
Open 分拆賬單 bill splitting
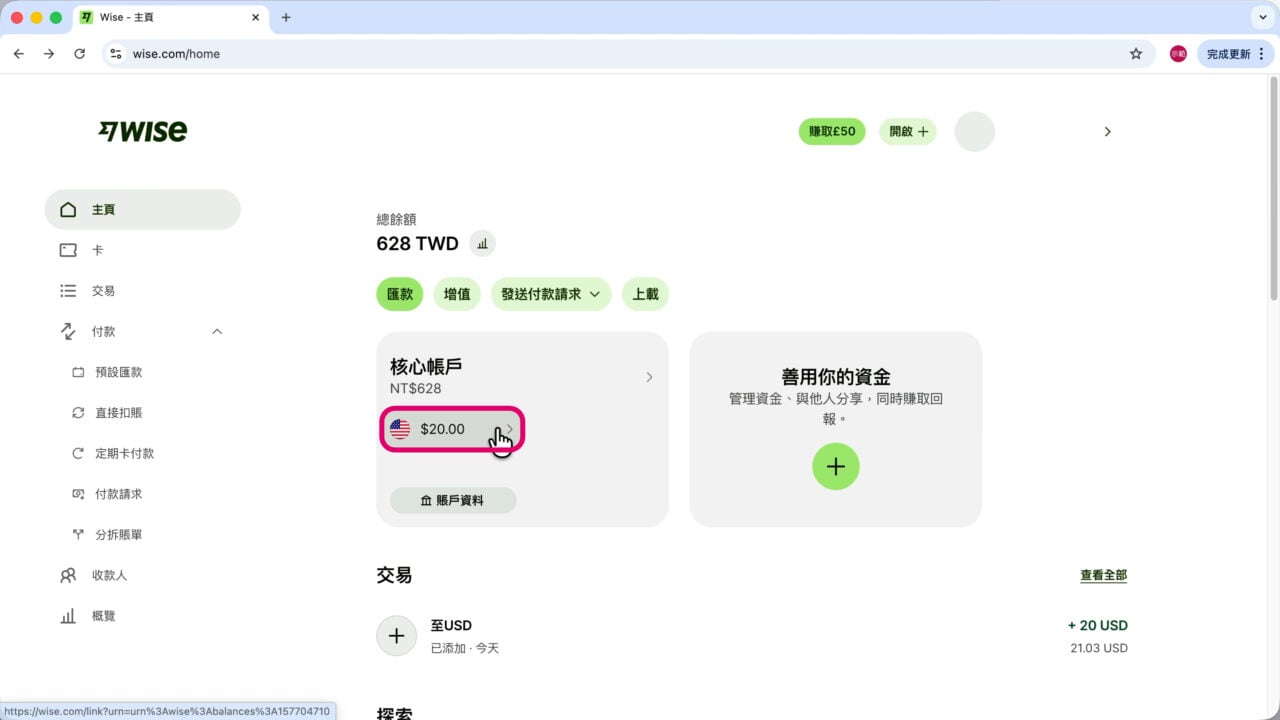coord(118,535)
